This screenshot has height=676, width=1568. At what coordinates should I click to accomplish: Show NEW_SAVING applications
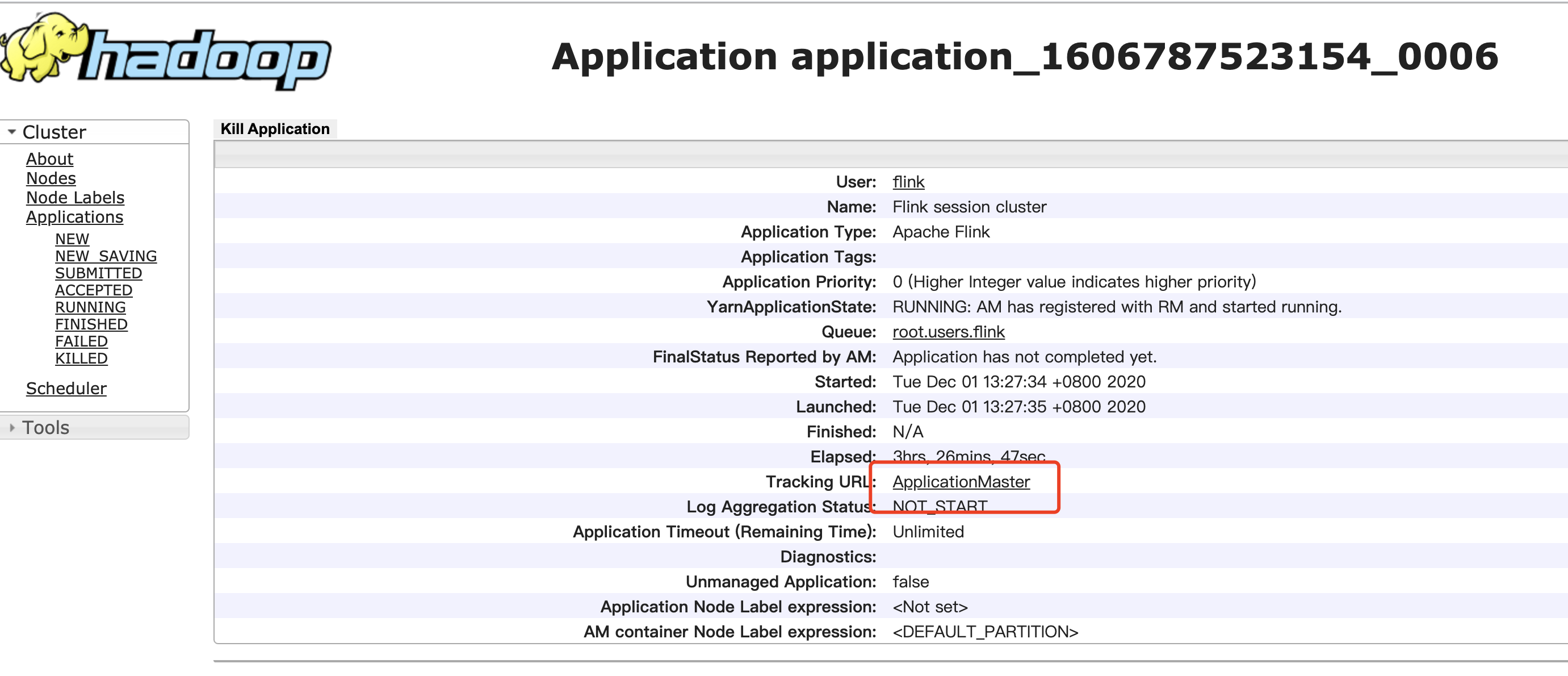[106, 256]
